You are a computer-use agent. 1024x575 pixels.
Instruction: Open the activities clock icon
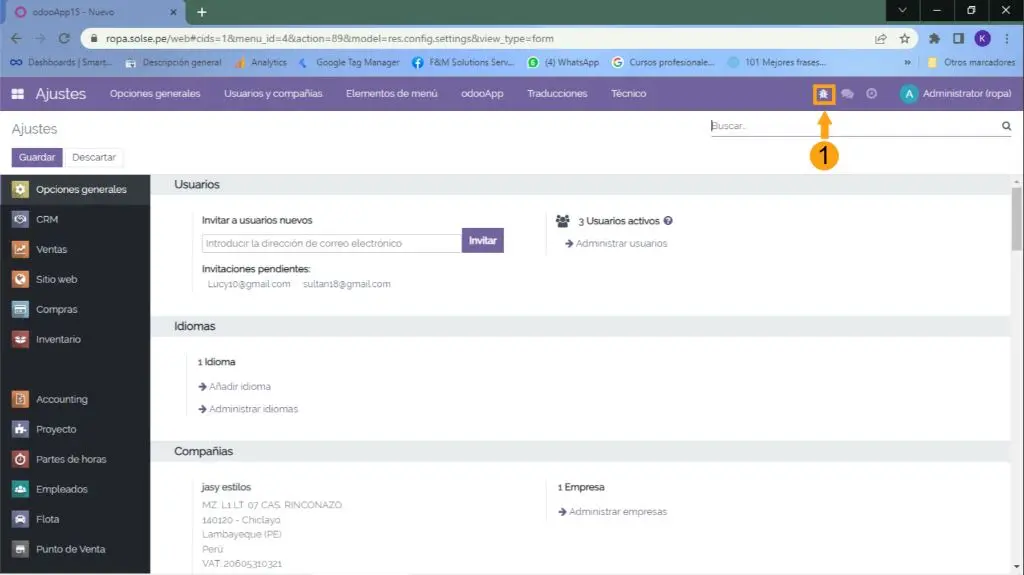point(871,94)
